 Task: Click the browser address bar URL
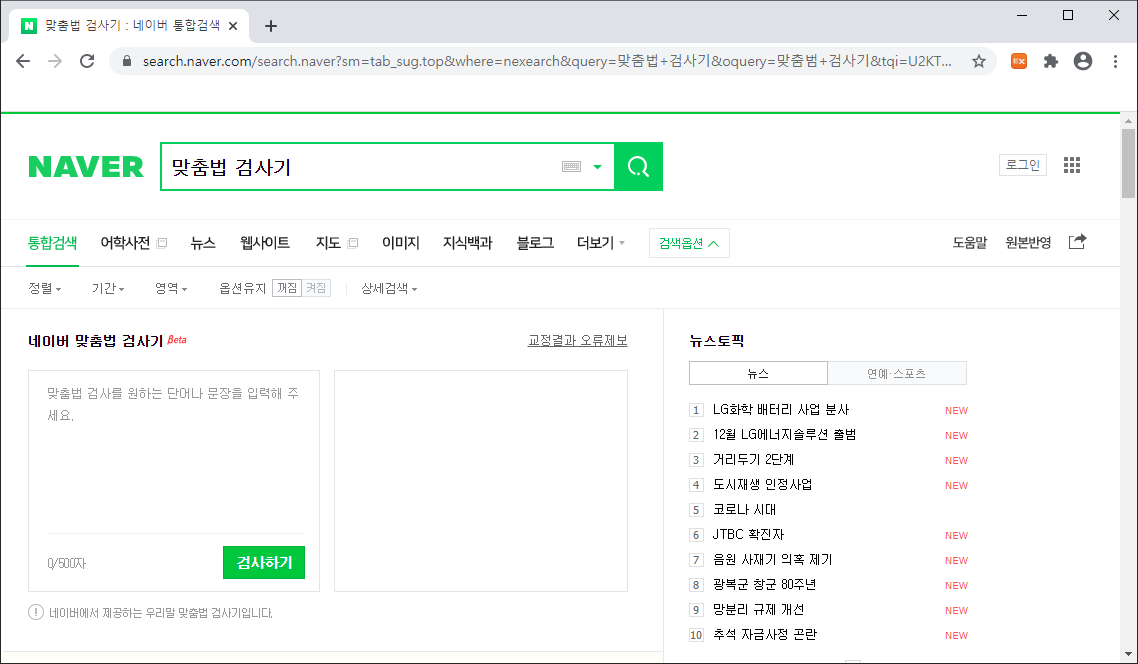click(547, 61)
